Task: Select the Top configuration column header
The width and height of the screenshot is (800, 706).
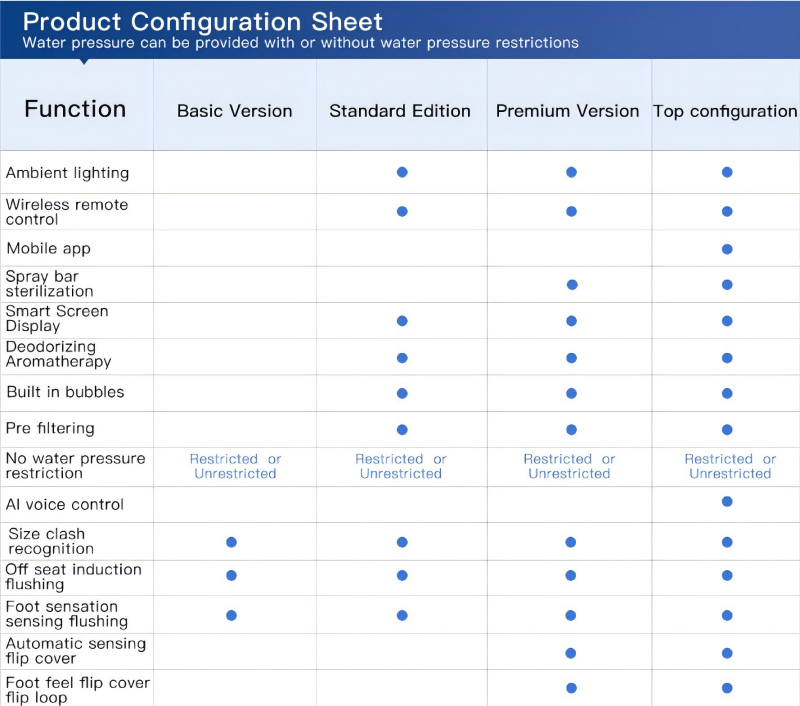Action: (725, 111)
